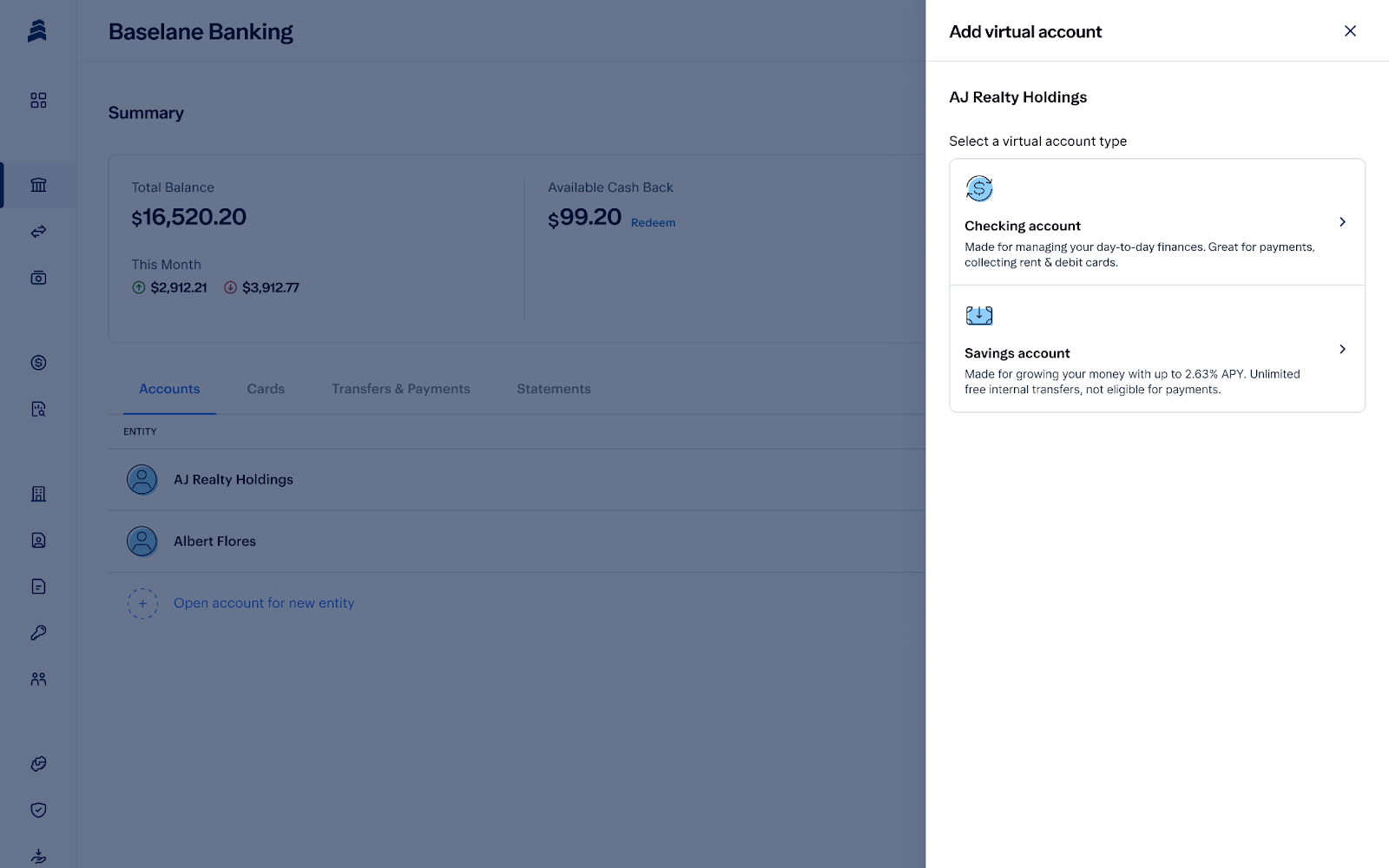Click the AJ Realty Holdings avatar icon

click(x=142, y=479)
